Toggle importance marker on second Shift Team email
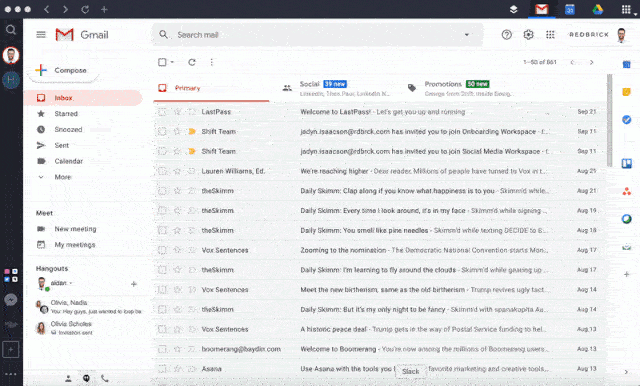Viewport: 640px width, 386px height. point(191,151)
